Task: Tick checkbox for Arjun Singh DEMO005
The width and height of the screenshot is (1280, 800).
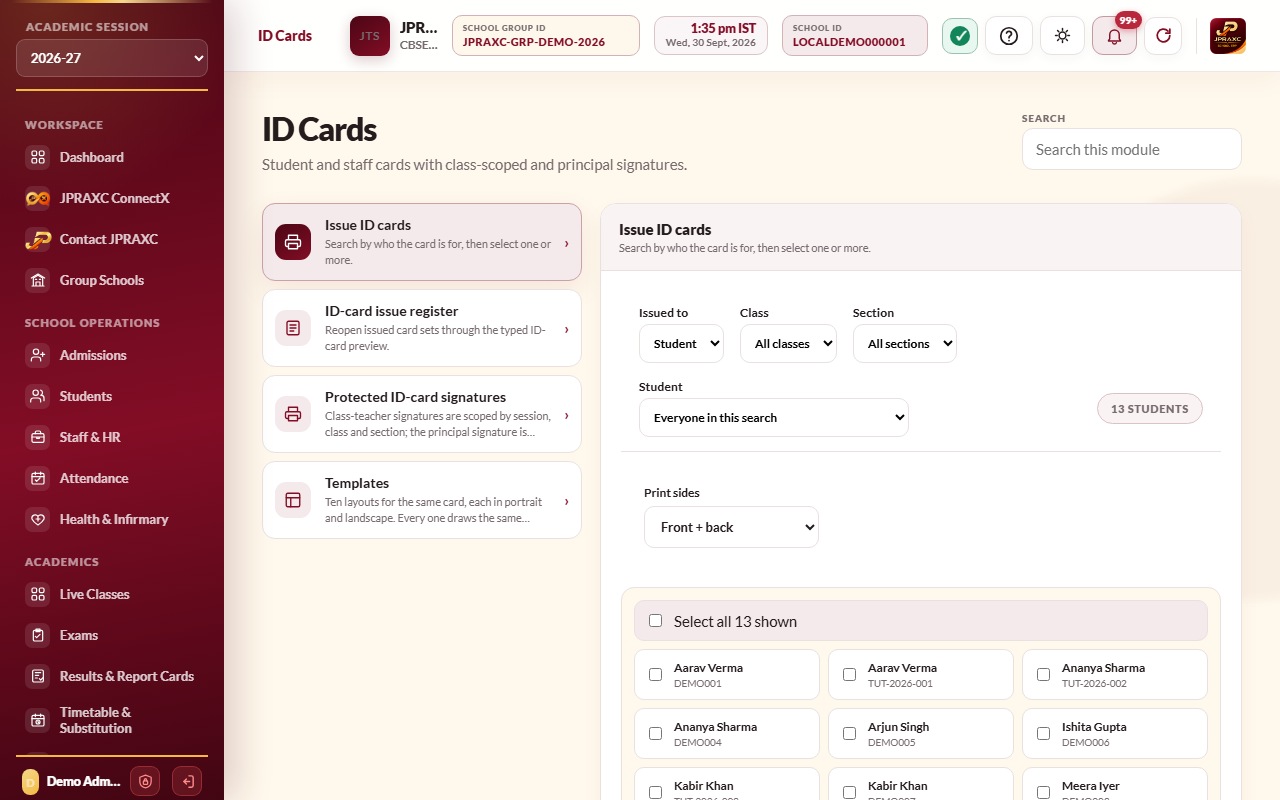Action: point(850,734)
